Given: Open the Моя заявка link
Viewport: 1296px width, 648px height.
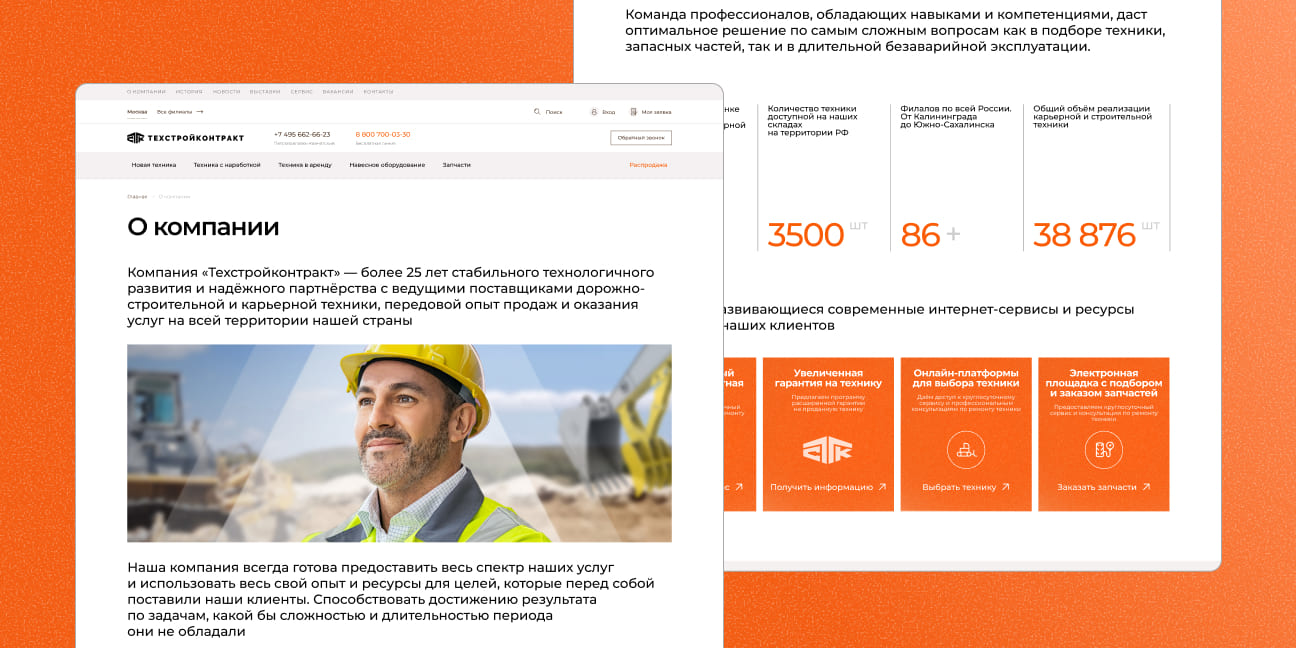Looking at the screenshot, I should (x=656, y=112).
